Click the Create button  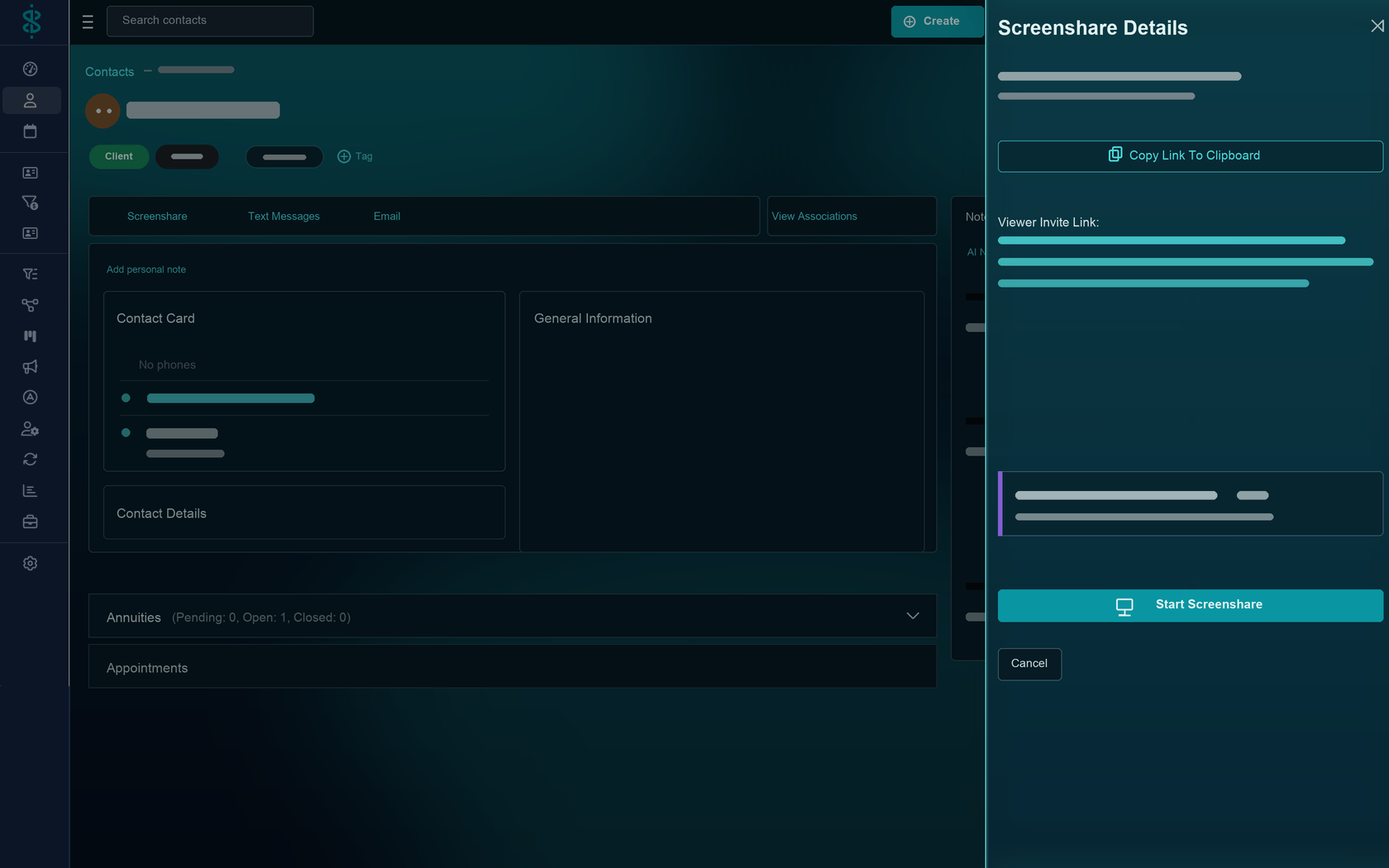(937, 21)
